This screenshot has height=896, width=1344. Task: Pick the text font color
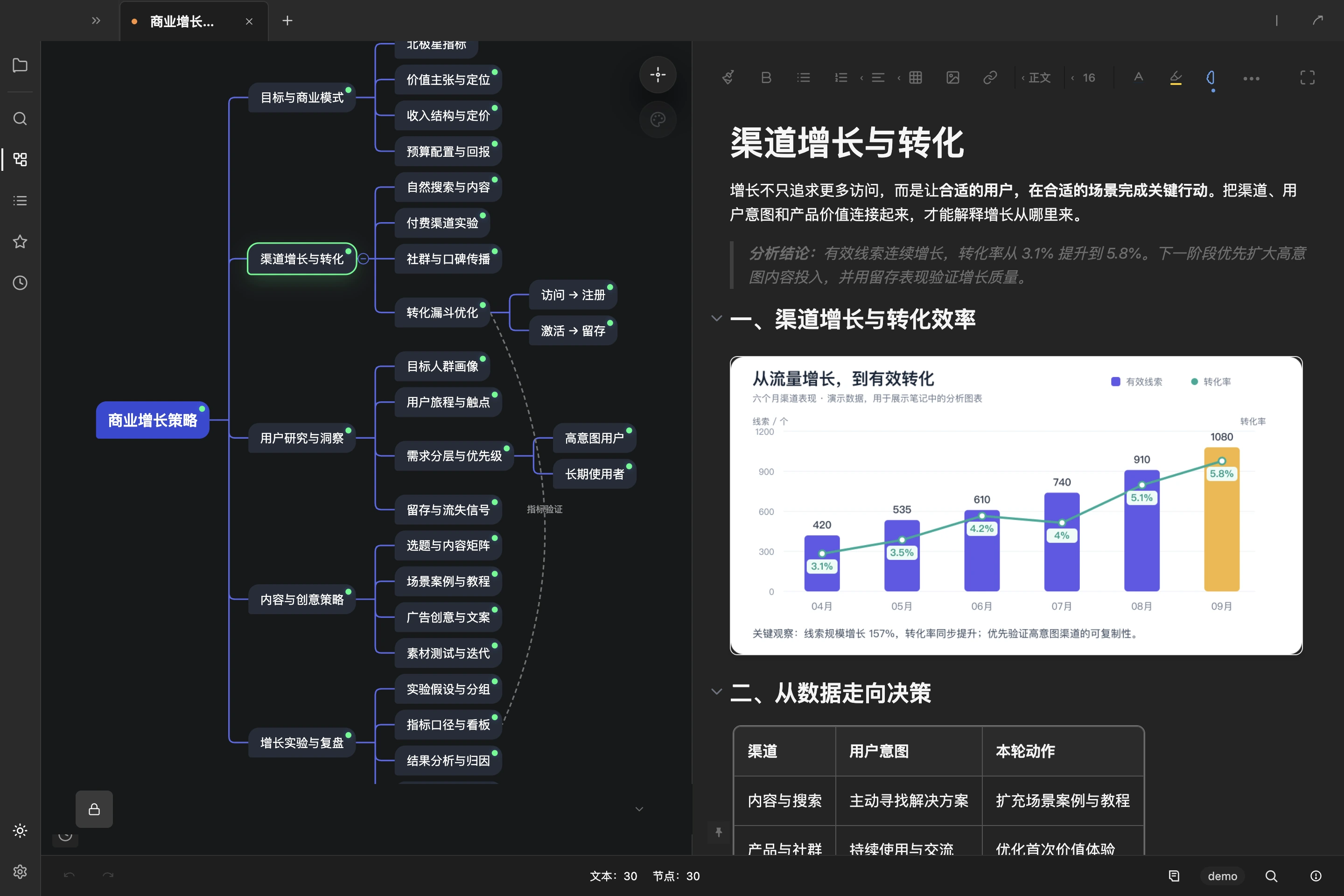tap(1138, 78)
